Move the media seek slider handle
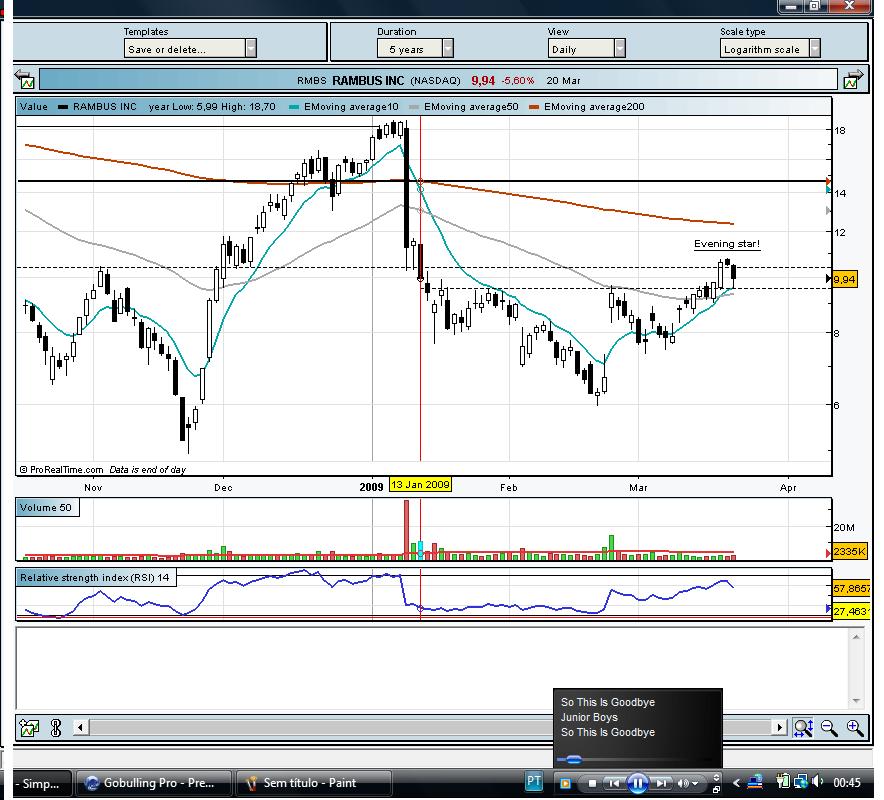 (573, 760)
